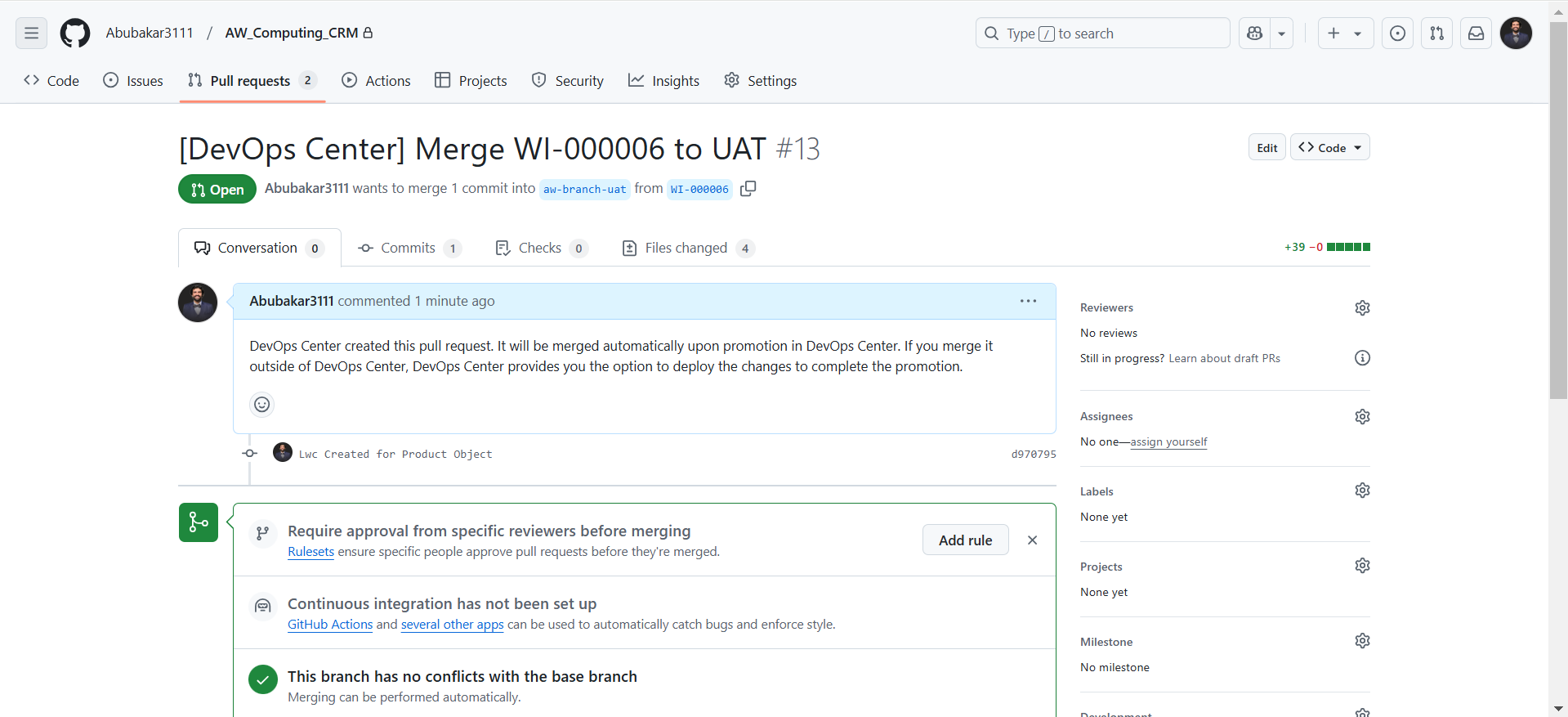Open the Security tab
Viewport: 1568px width, 717px height.
(568, 80)
